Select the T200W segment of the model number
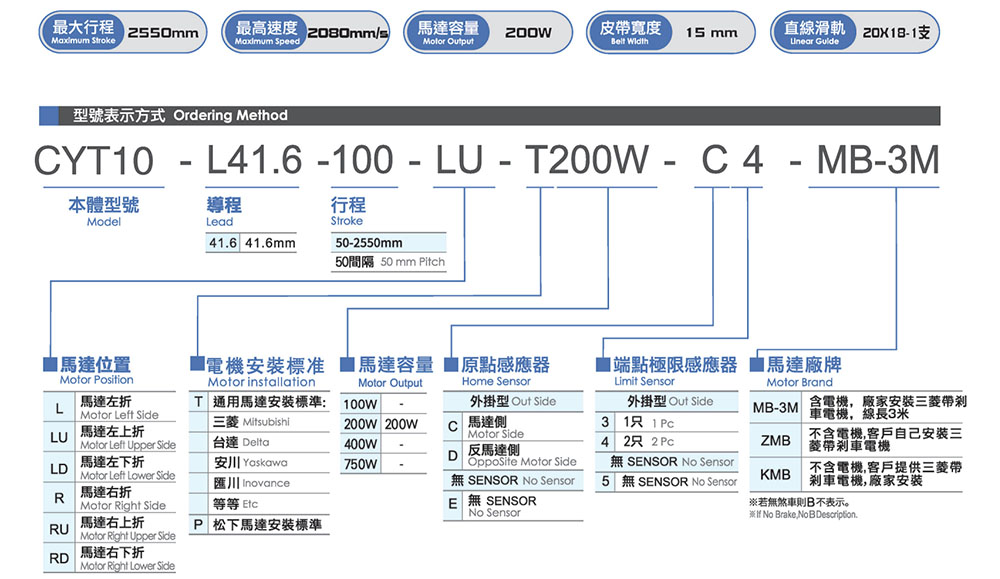 [x=587, y=160]
